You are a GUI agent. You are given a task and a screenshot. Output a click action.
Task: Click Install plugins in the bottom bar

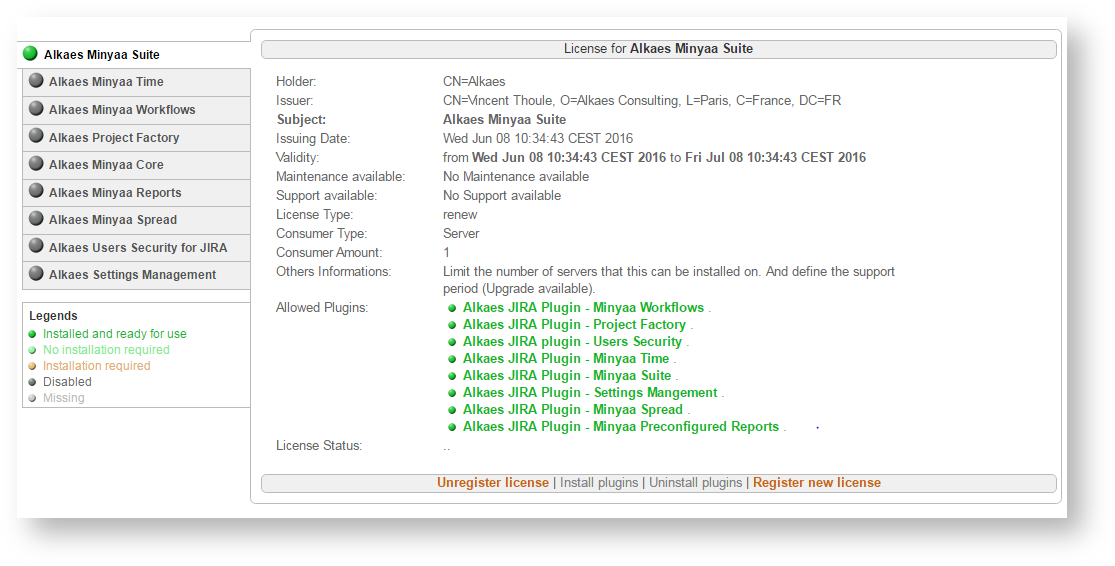pos(598,483)
